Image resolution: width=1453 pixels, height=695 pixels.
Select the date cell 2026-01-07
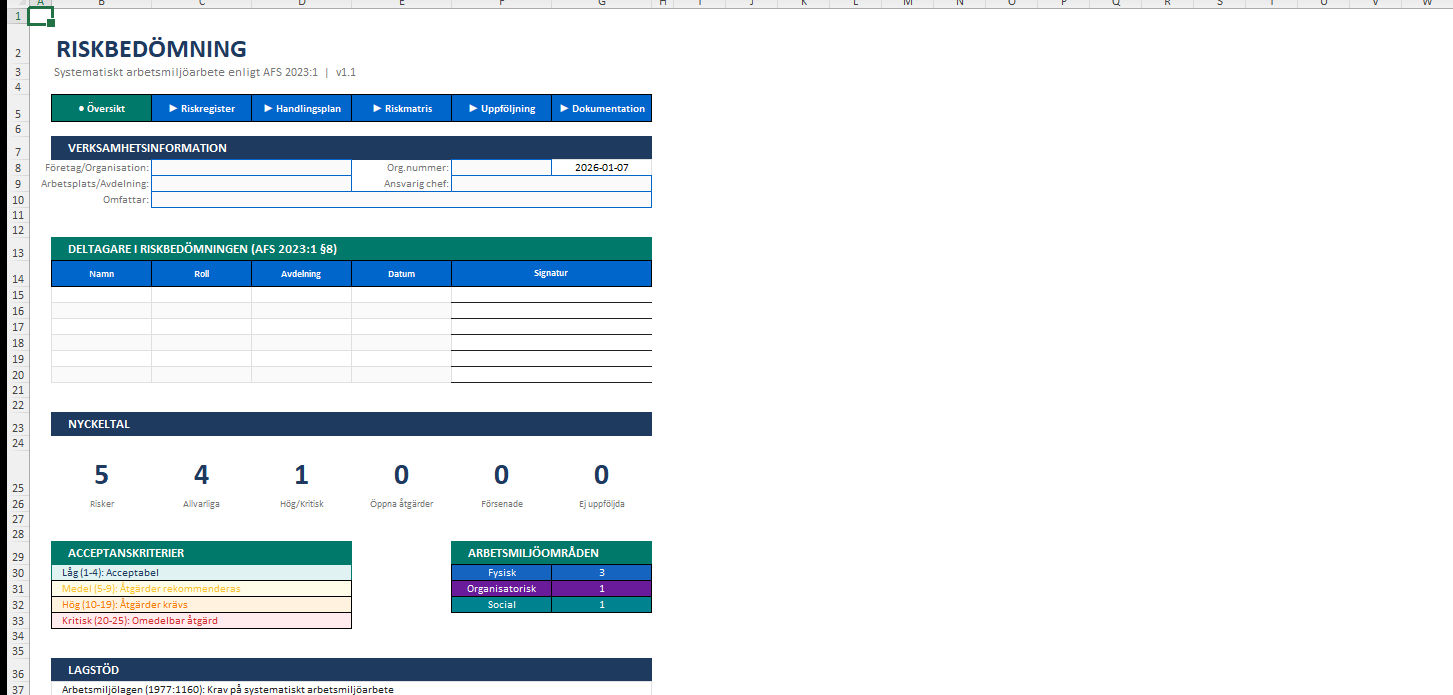click(x=601, y=168)
